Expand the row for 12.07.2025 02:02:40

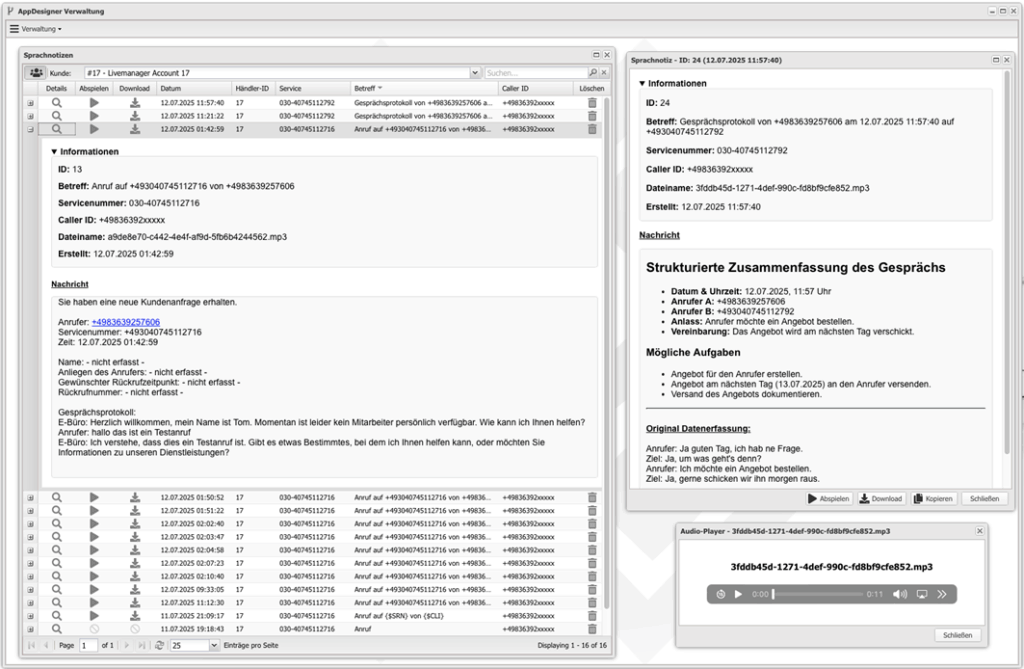[30, 523]
